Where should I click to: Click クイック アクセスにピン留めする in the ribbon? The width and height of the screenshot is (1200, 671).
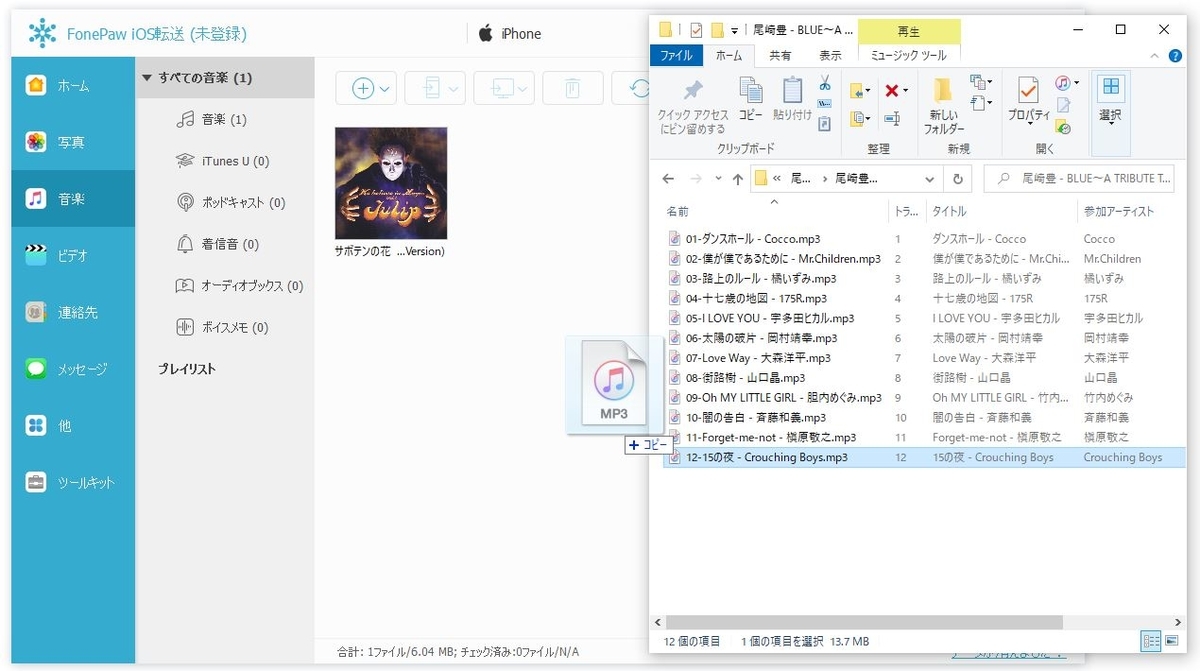click(693, 107)
